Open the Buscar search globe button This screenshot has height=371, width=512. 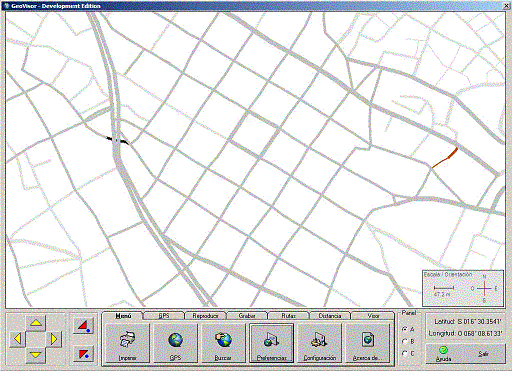(x=223, y=343)
